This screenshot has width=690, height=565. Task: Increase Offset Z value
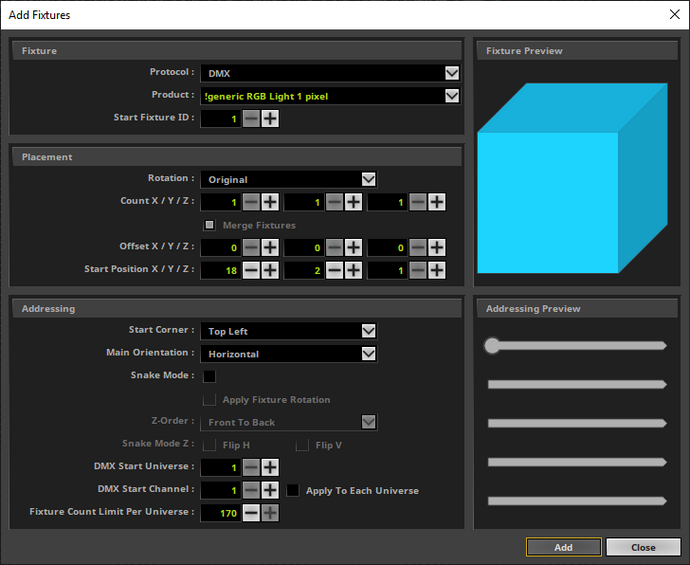(x=437, y=247)
